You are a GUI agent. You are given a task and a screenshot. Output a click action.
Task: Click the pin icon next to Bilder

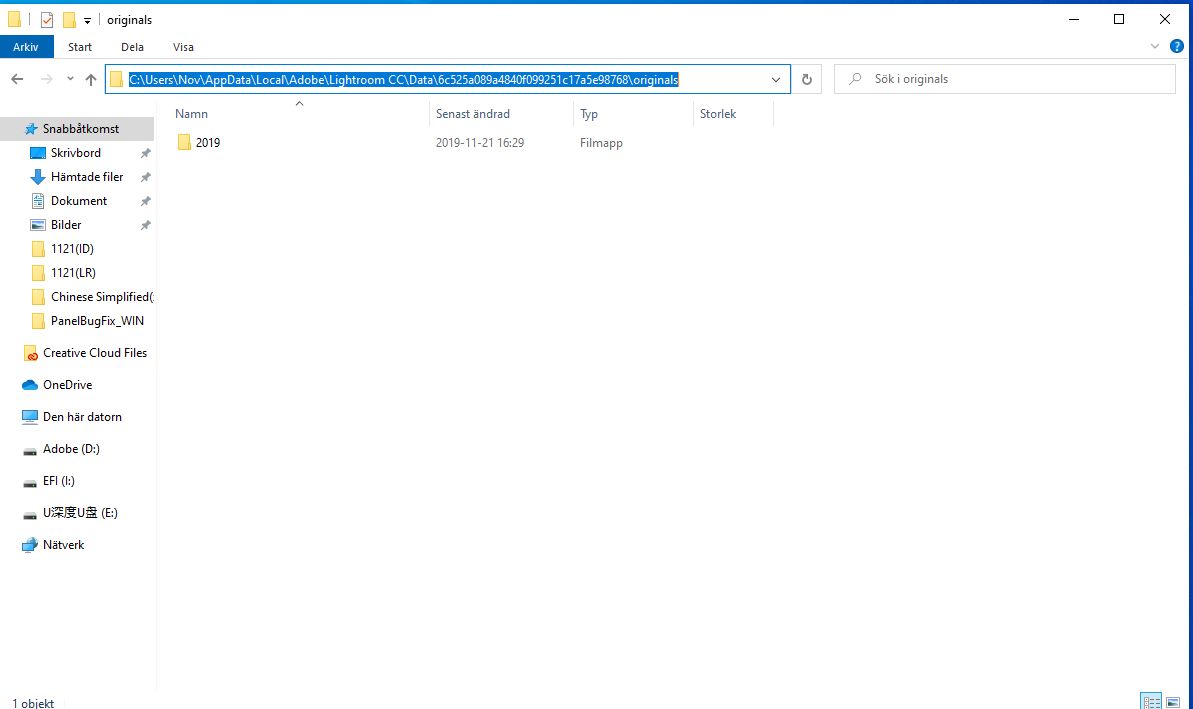point(145,225)
